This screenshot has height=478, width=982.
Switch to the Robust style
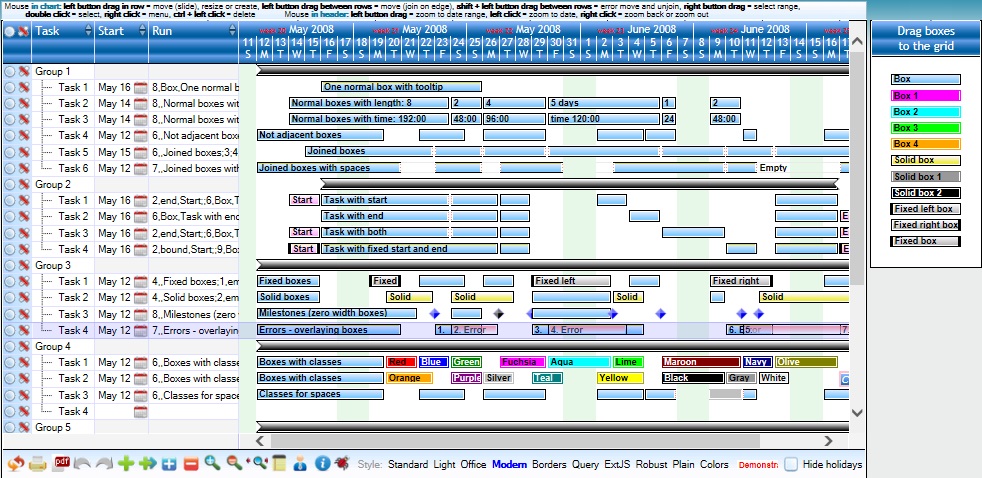pos(651,464)
